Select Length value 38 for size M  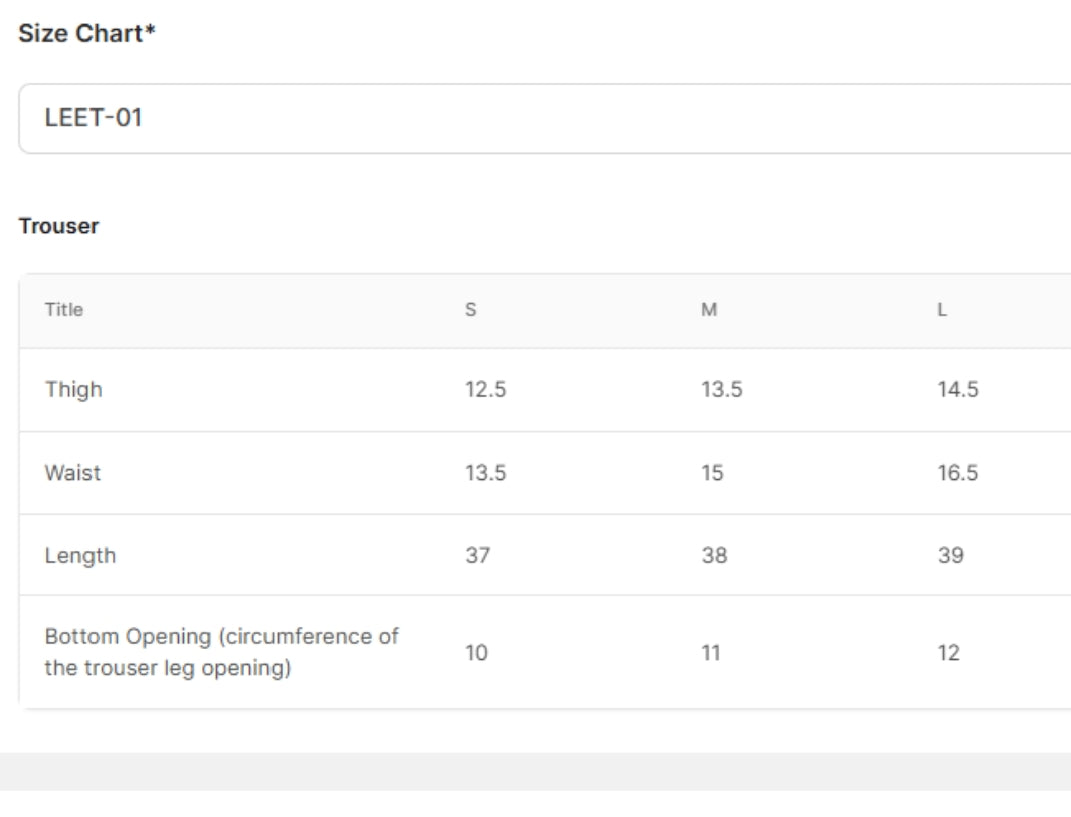(x=713, y=555)
